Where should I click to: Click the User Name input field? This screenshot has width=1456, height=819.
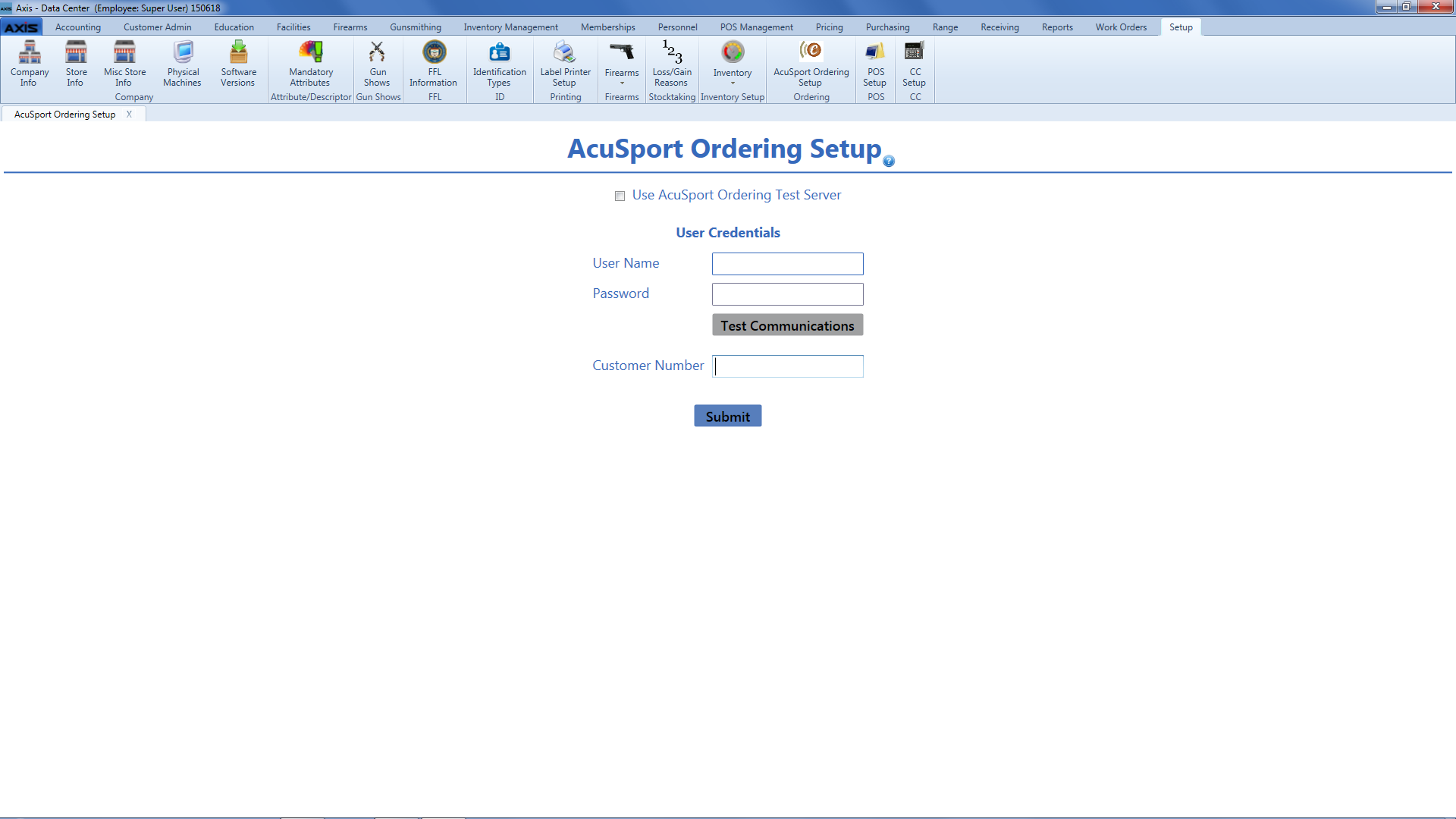pos(787,264)
